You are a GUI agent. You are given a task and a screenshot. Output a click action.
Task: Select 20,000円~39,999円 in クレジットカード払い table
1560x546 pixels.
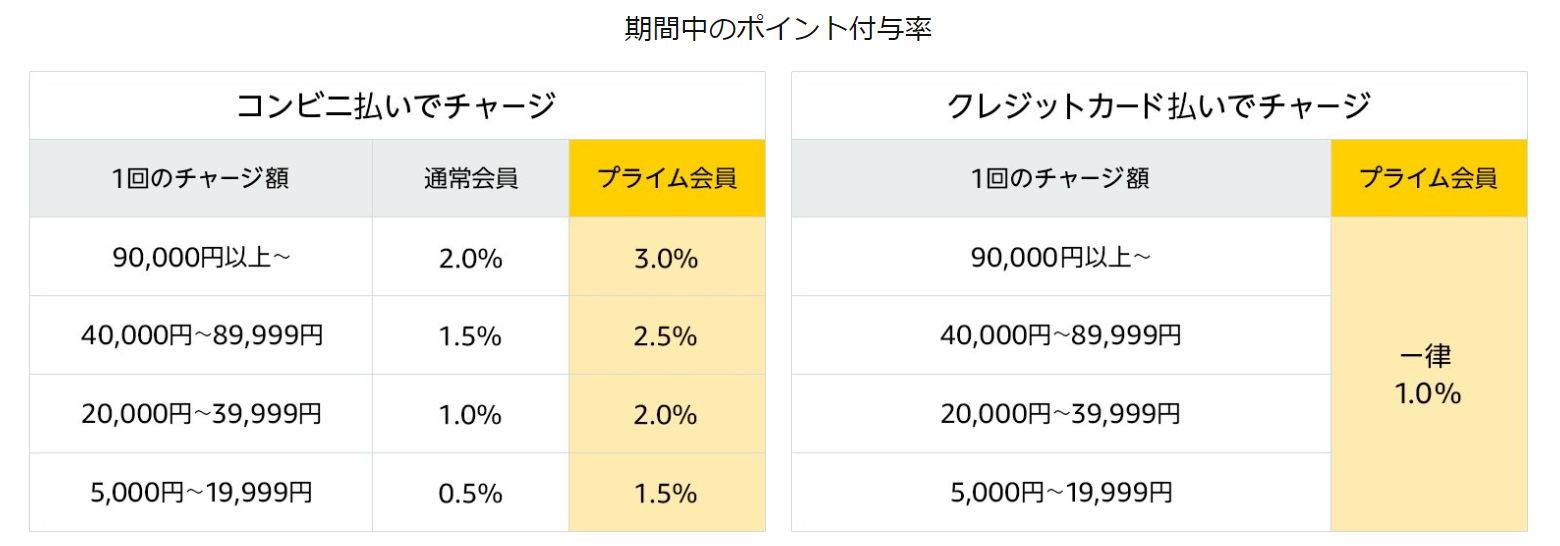(1060, 414)
